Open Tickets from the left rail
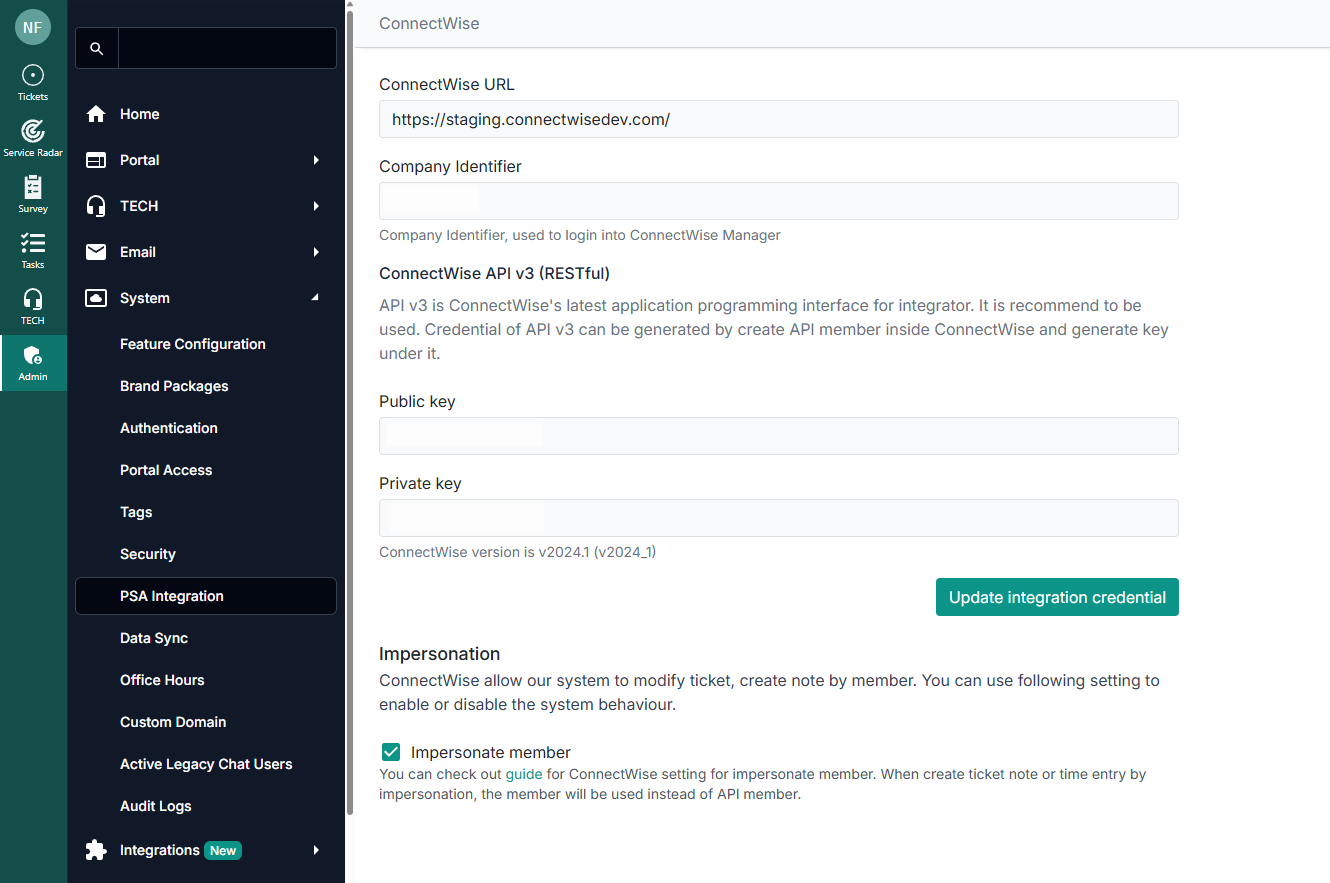The image size is (1330, 883). (x=33, y=82)
